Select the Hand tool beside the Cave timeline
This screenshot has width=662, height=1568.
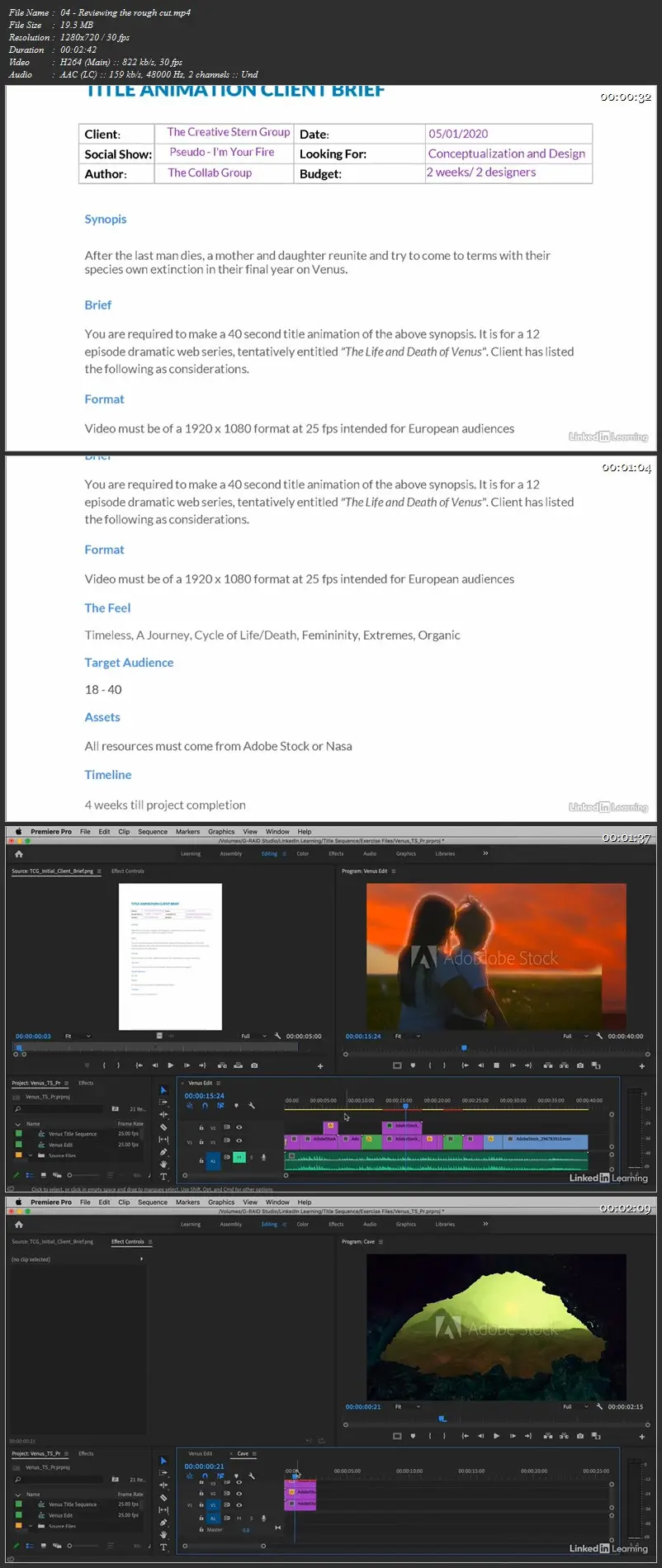163,1534
